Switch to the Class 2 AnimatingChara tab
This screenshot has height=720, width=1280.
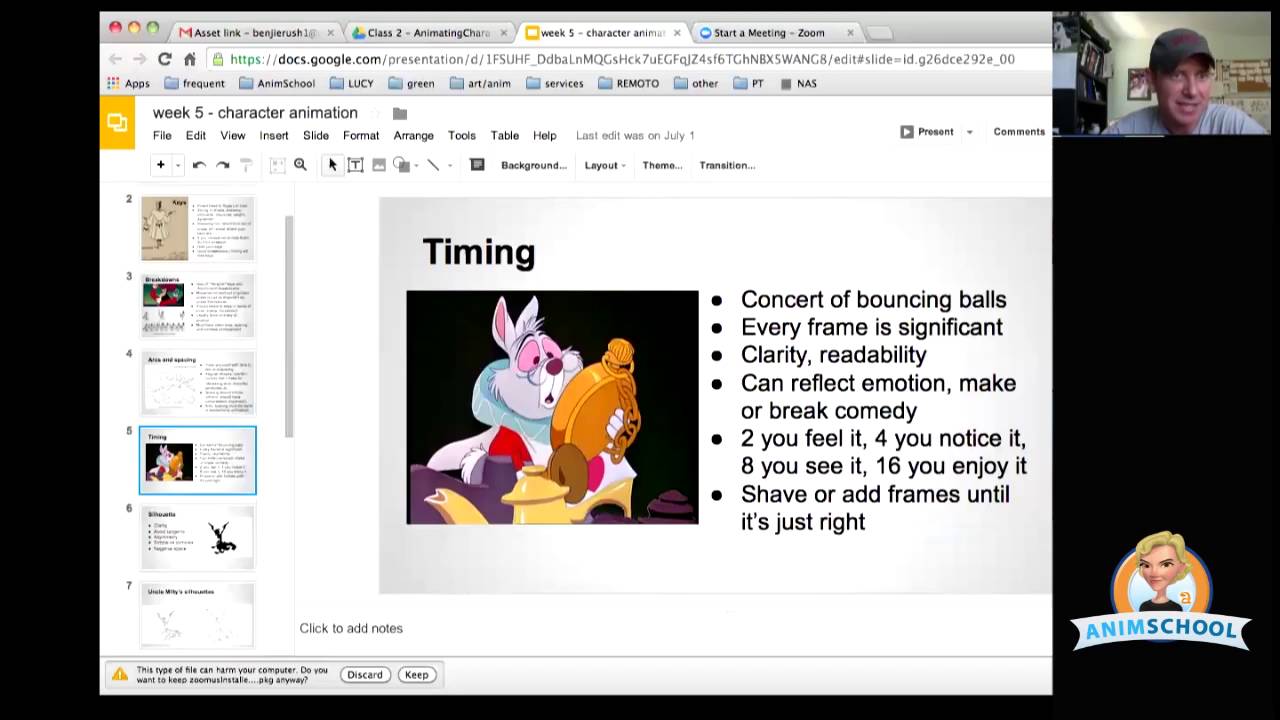pos(430,32)
